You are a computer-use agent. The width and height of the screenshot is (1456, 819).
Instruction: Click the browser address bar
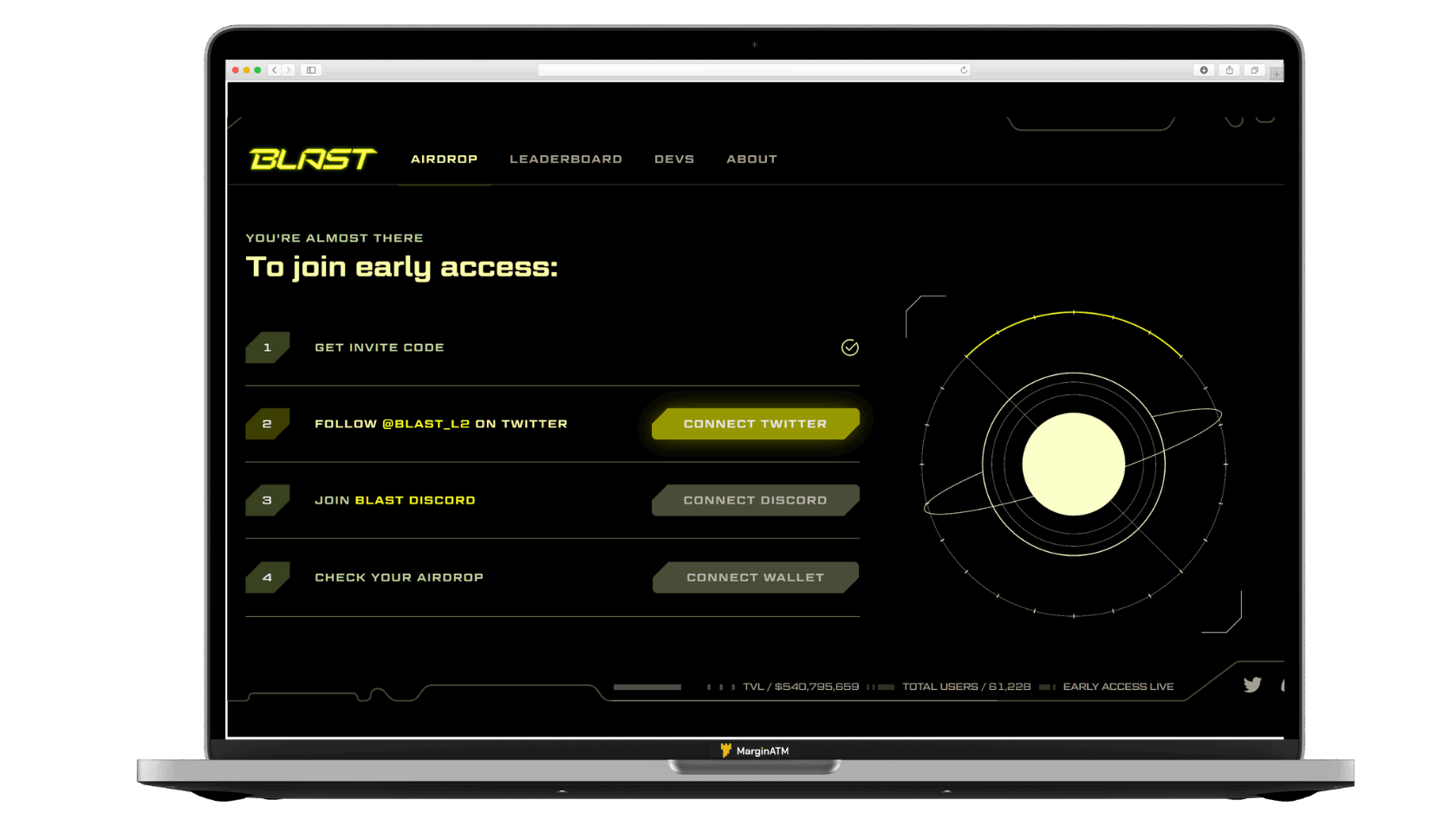(753, 70)
